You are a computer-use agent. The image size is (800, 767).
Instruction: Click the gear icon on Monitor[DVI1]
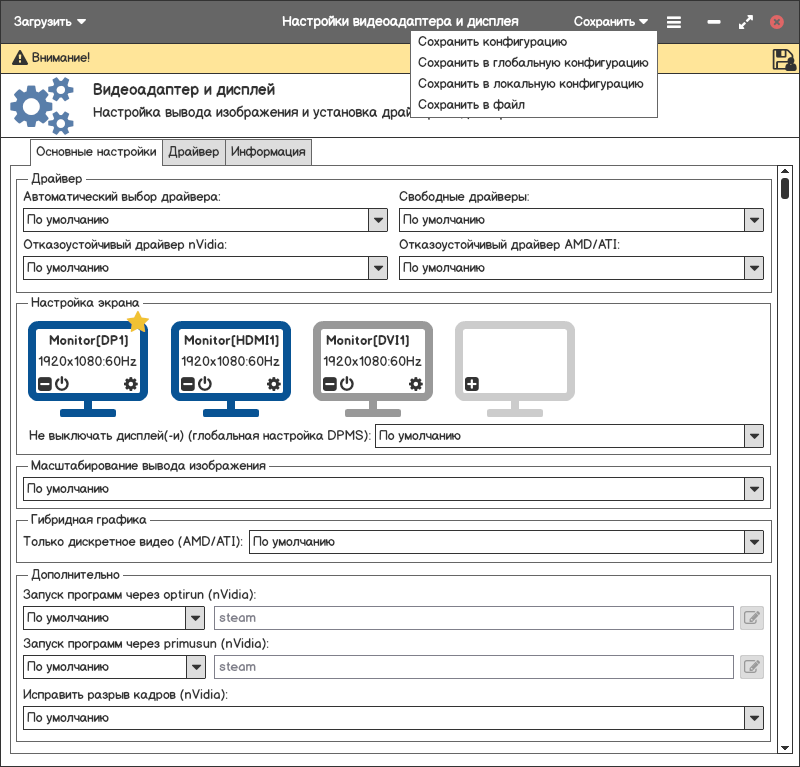pos(416,384)
